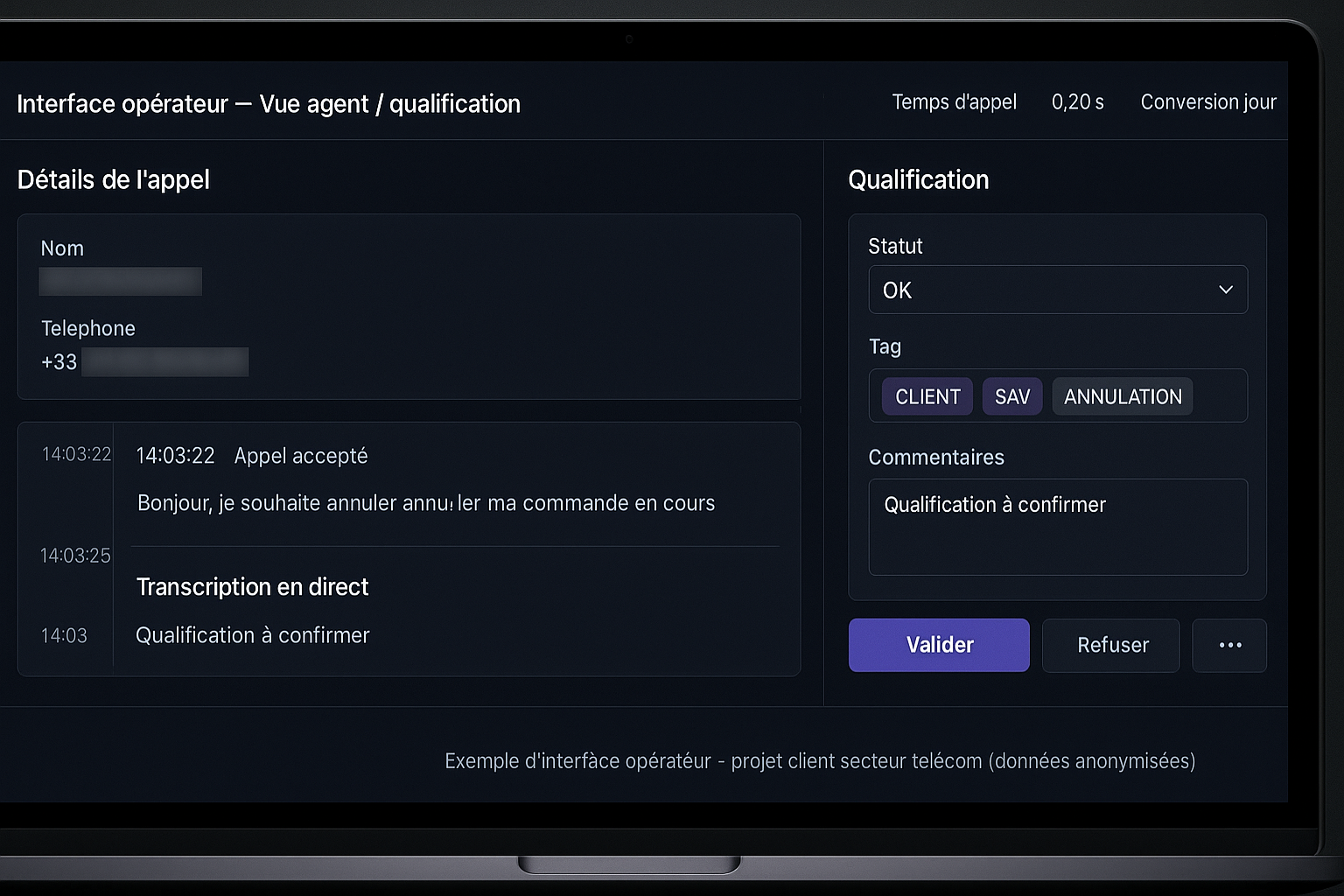Click the blurred Telephone number field
Screen dimensions: 1344x896
(x=164, y=362)
